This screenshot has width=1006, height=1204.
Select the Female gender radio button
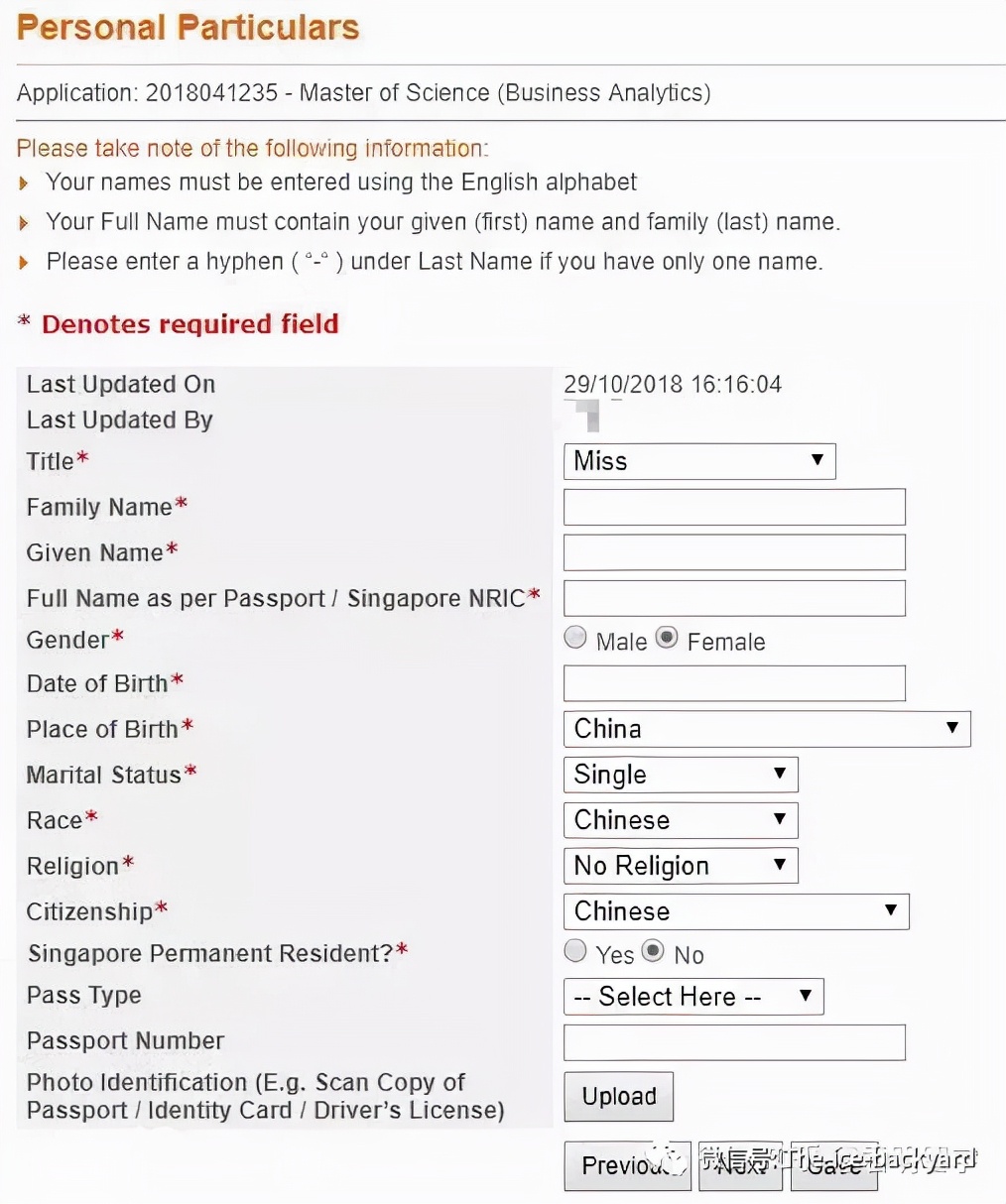(667, 638)
